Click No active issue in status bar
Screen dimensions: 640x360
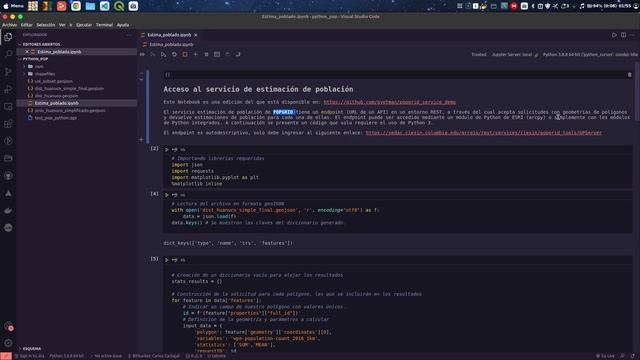pos(106,356)
